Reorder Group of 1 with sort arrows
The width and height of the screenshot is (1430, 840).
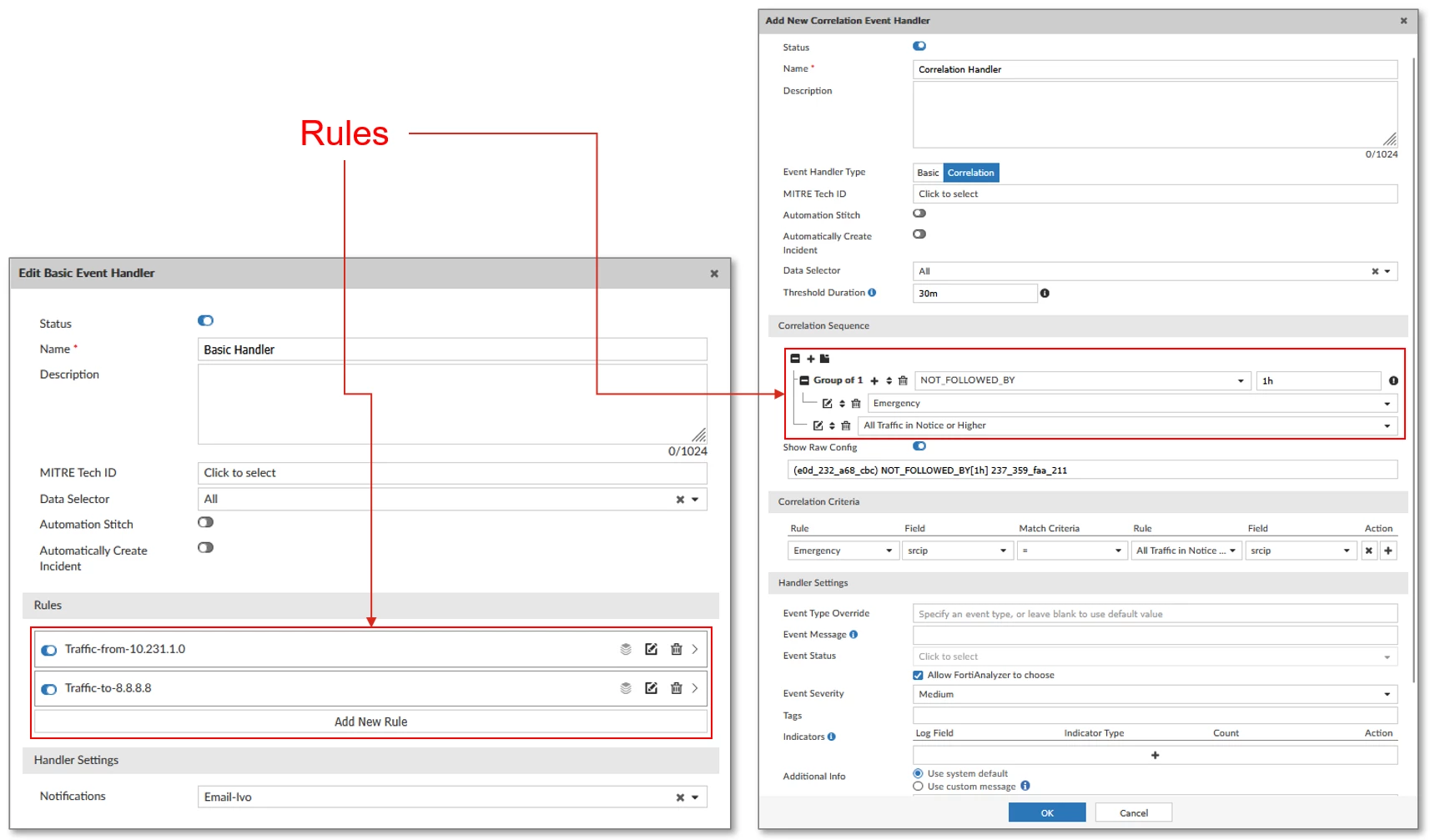[889, 380]
